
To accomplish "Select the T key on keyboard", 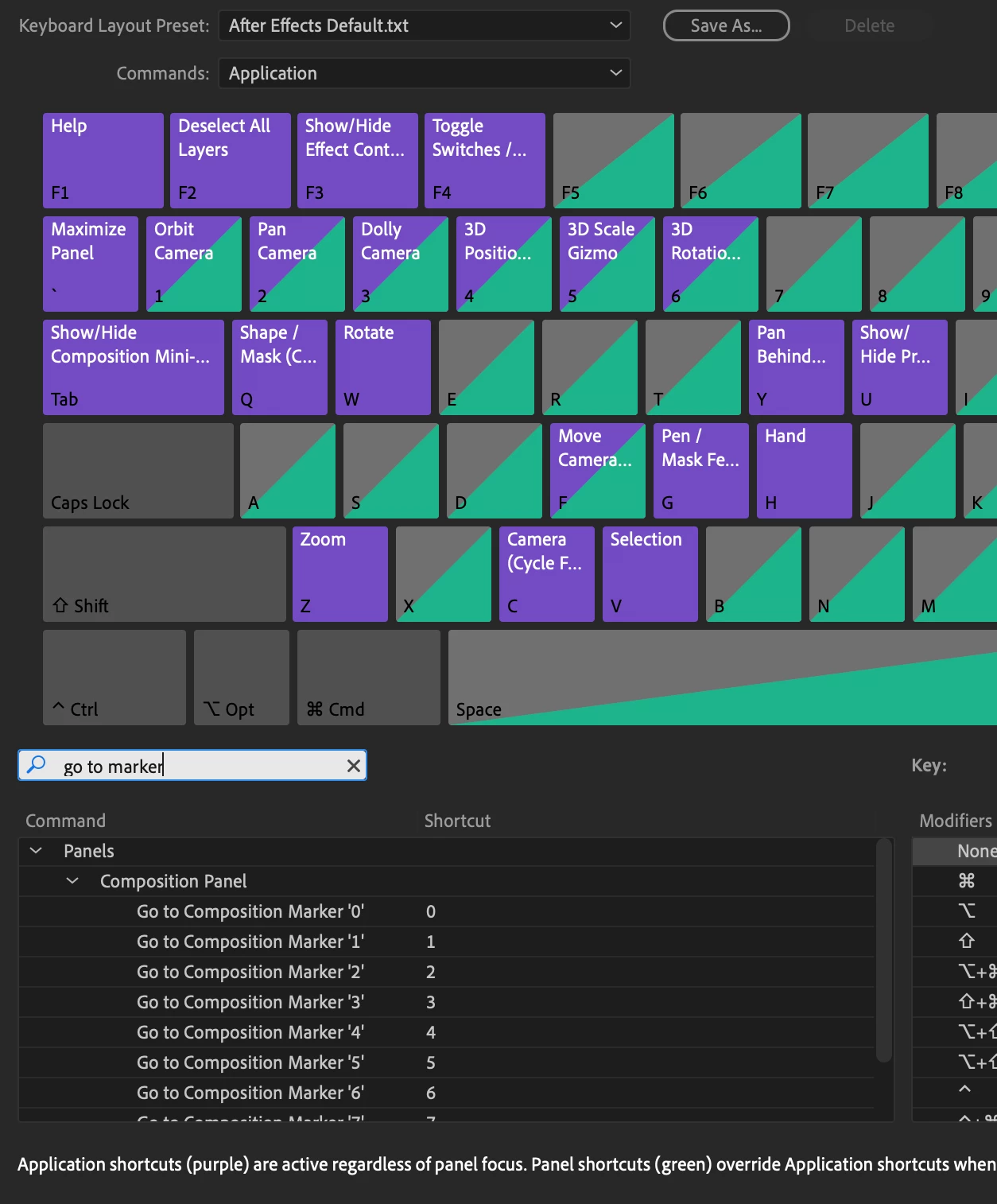I will (x=693, y=367).
